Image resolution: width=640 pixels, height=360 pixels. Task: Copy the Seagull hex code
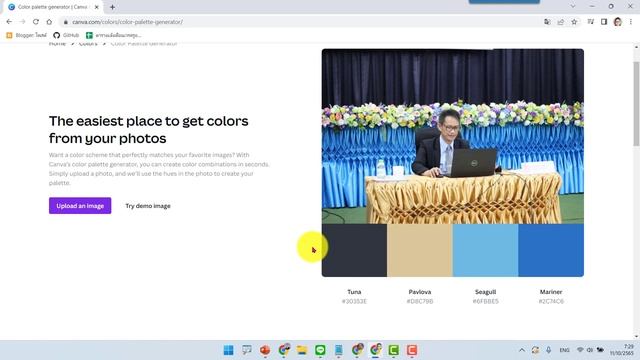point(485,301)
